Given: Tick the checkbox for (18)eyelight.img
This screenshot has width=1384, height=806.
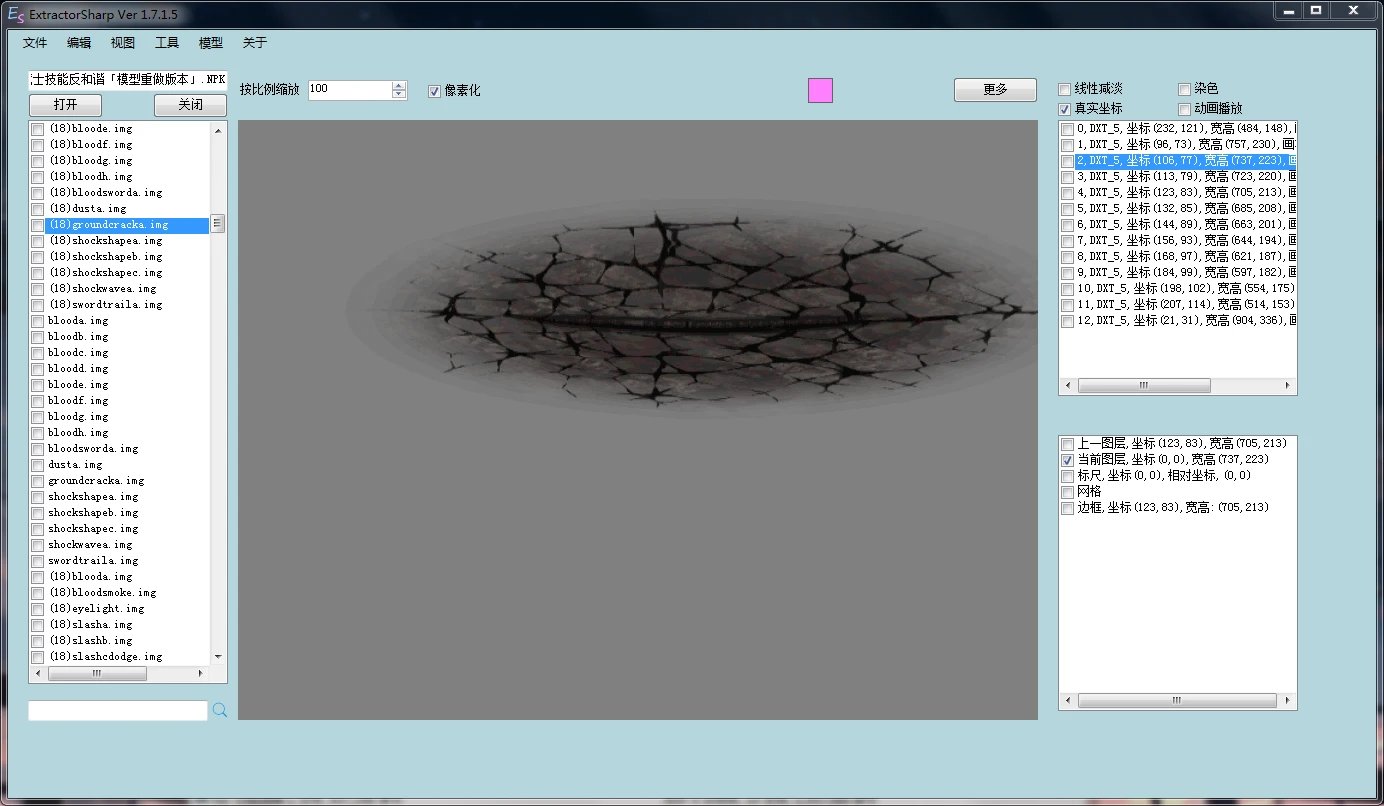Looking at the screenshot, I should pyautogui.click(x=38, y=609).
